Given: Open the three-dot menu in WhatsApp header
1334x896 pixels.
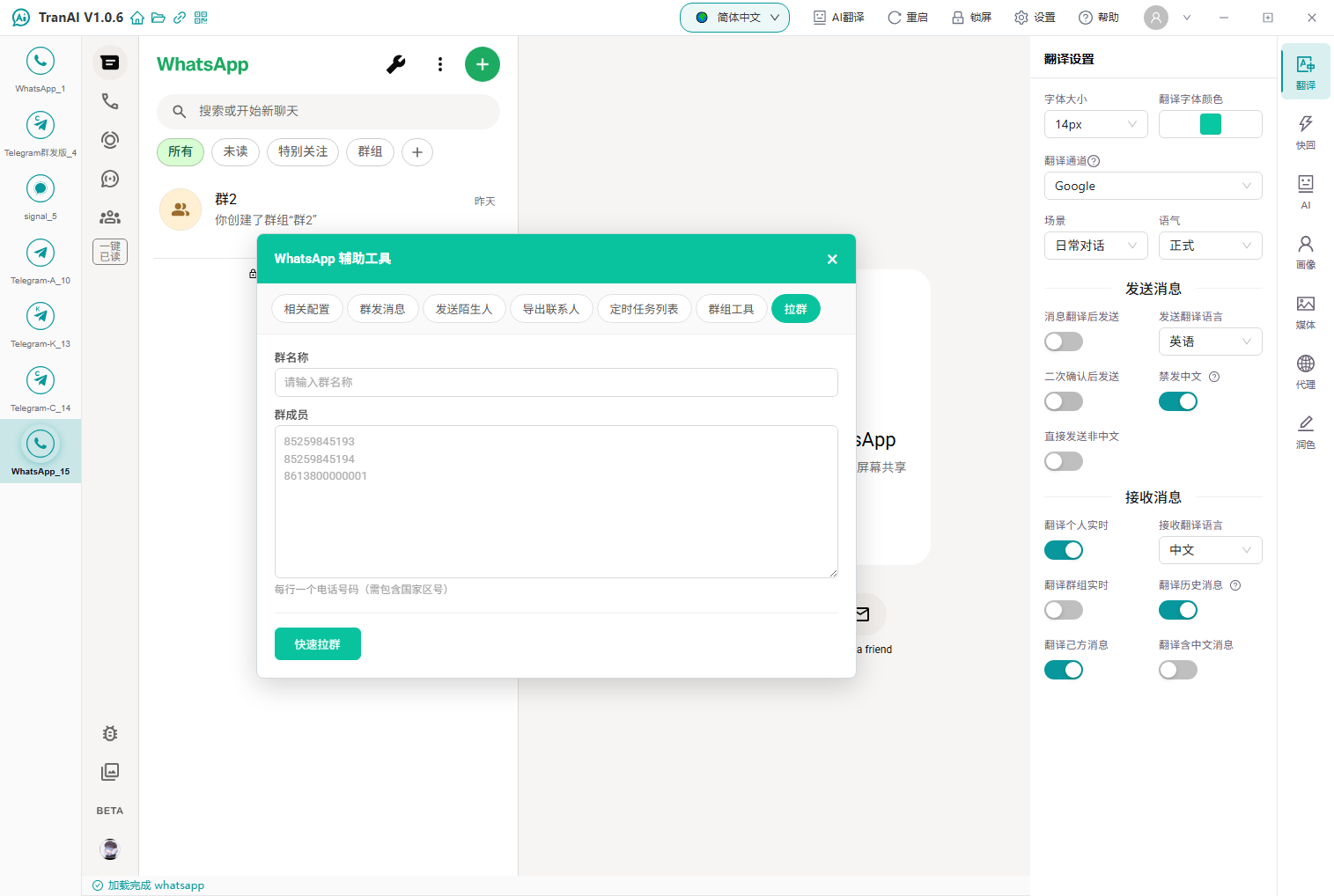Looking at the screenshot, I should point(440,64).
